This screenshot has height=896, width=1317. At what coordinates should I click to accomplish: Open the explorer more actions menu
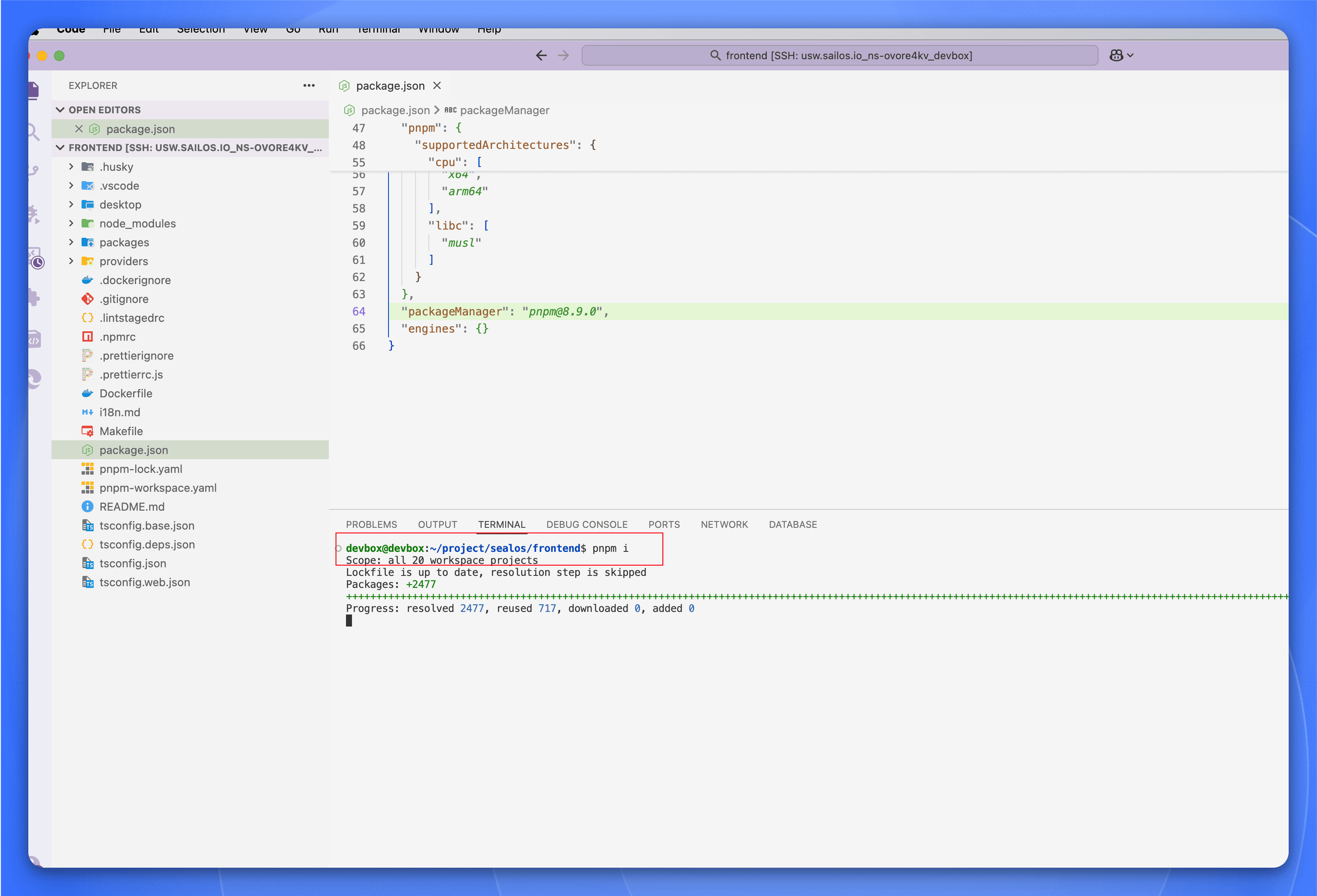coord(309,85)
